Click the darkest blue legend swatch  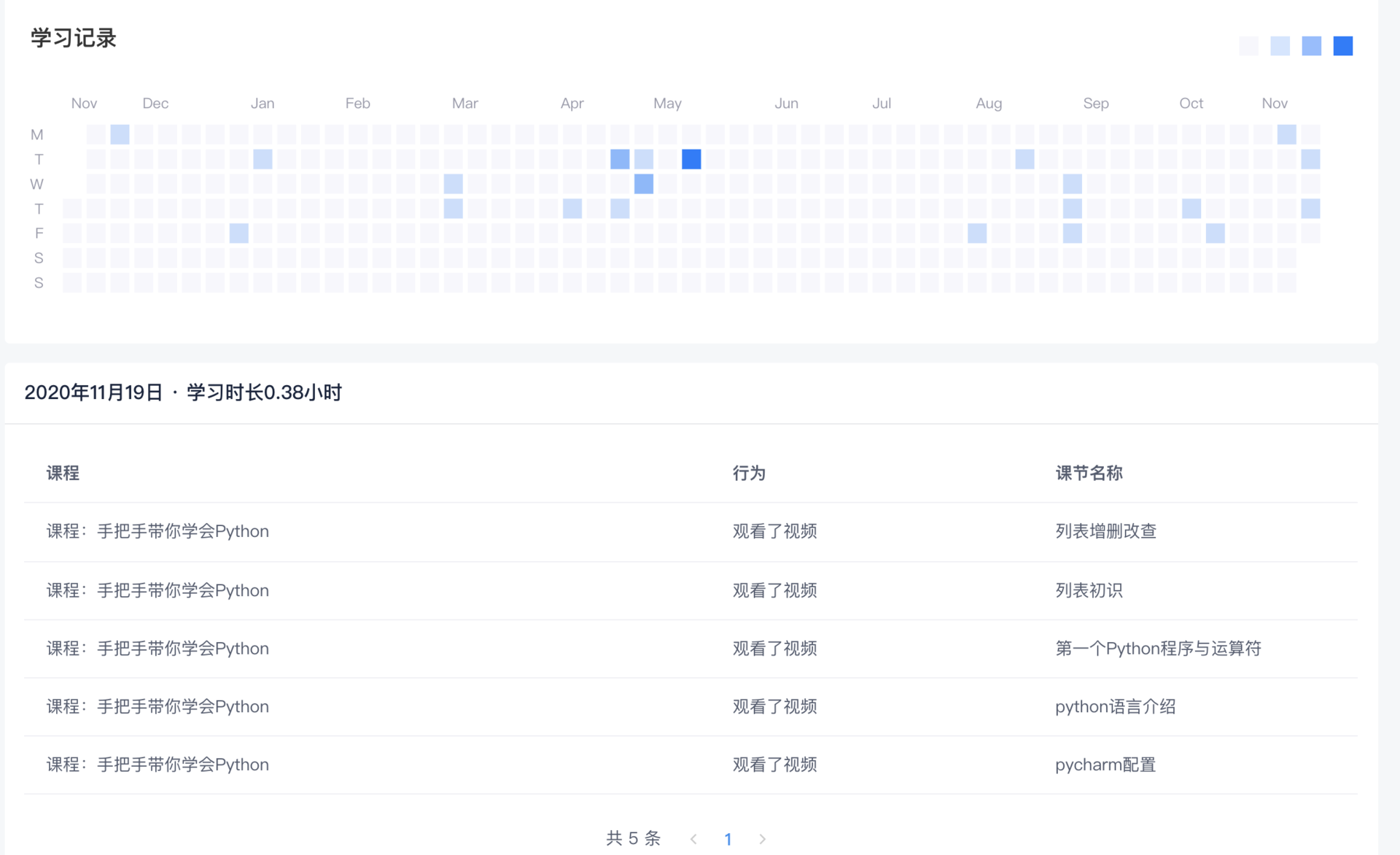click(1342, 46)
